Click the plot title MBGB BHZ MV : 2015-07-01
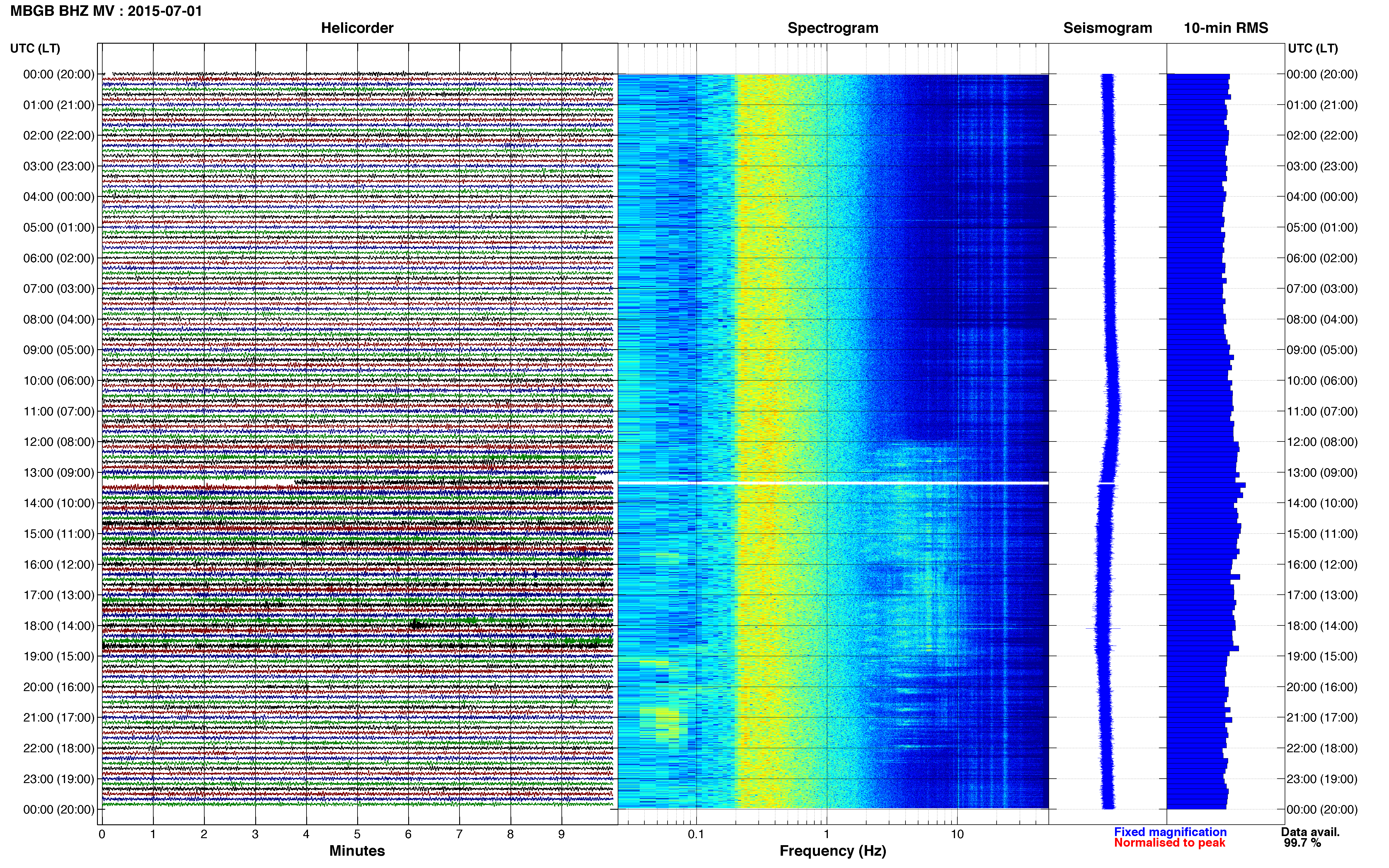The width and height of the screenshot is (1389, 868). [106, 11]
